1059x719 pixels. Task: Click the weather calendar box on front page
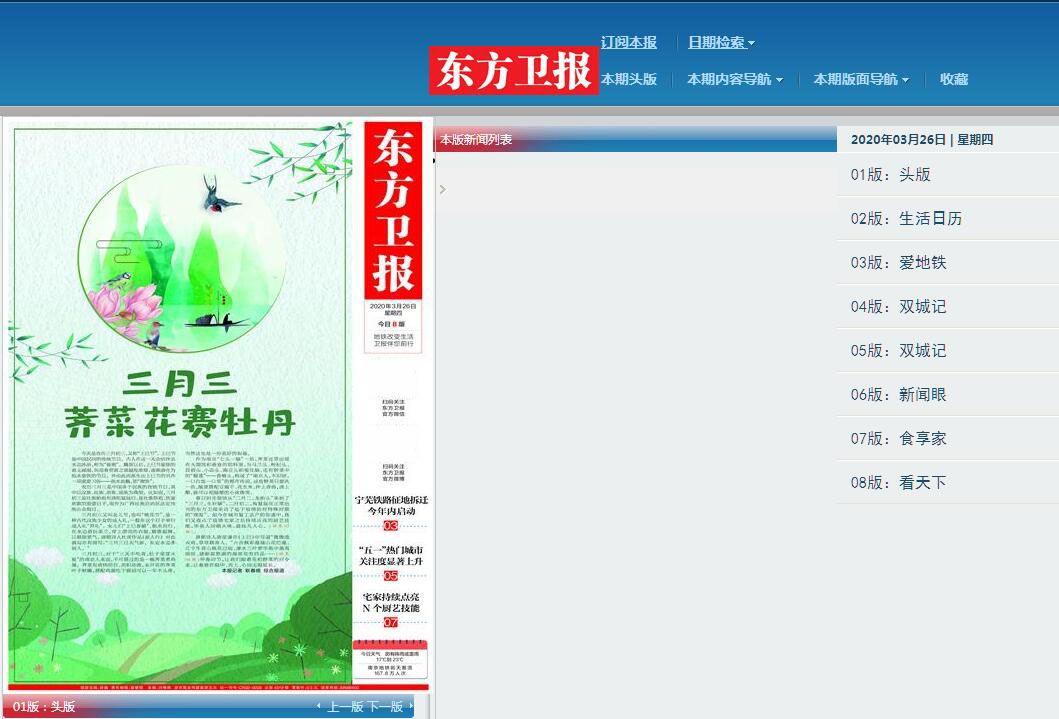[x=390, y=660]
